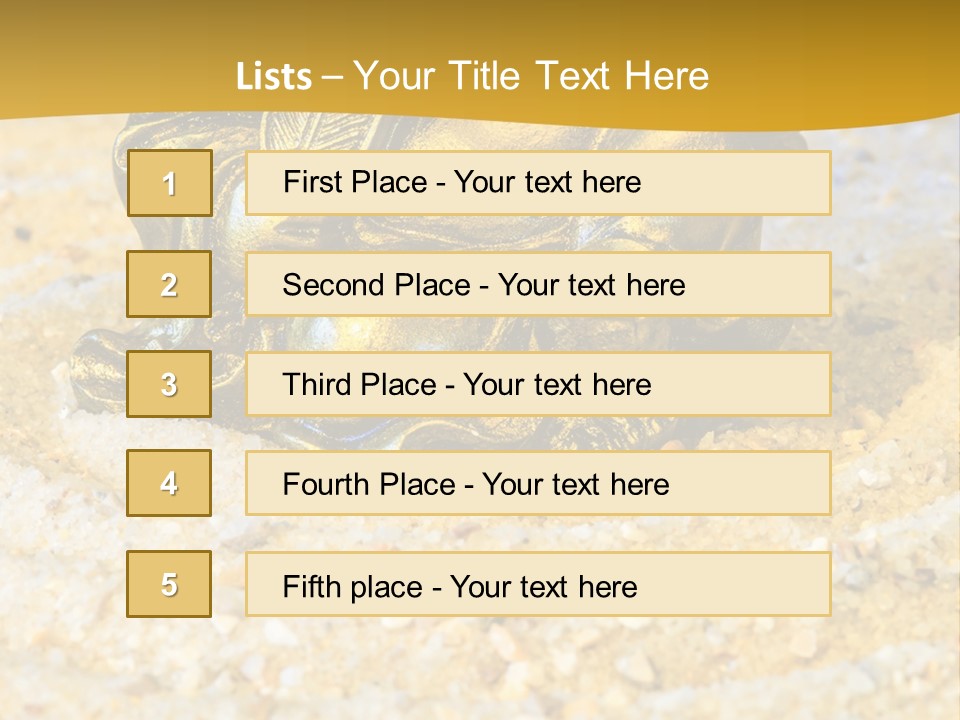Select the Fourth Place text bar
This screenshot has height=720, width=960.
[x=538, y=484]
